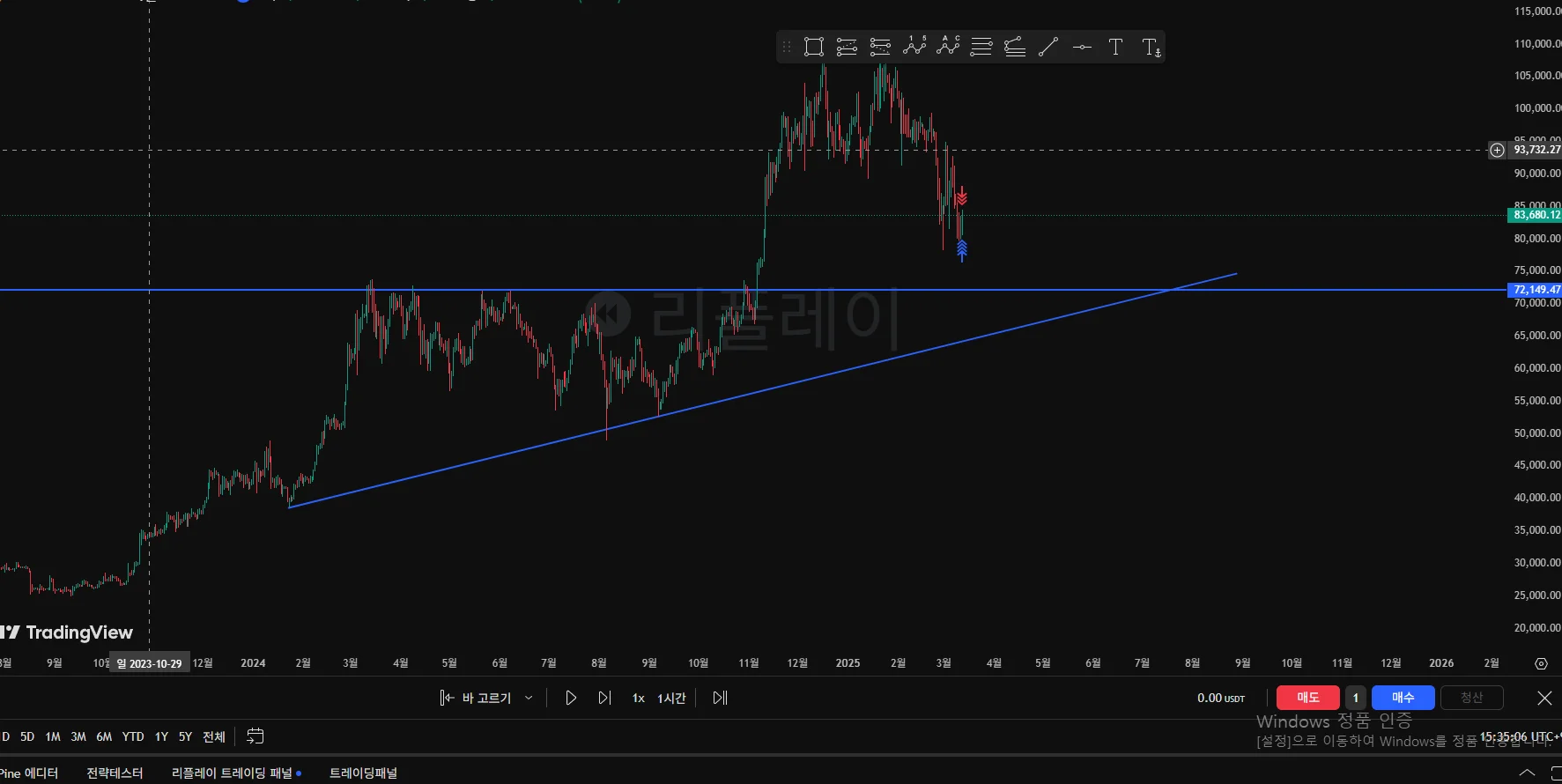Viewport: 1562px width, 784px height.
Task: Click the blue 매수 buy button
Action: tap(1403, 698)
